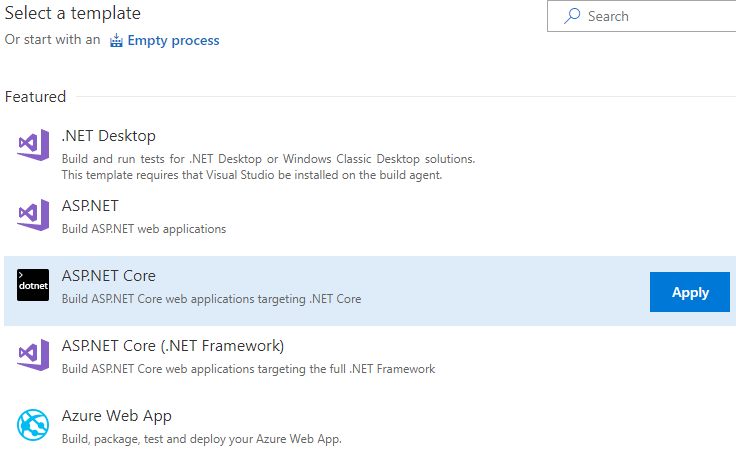
Task: Click the Empty process icon
Action: [x=117, y=41]
